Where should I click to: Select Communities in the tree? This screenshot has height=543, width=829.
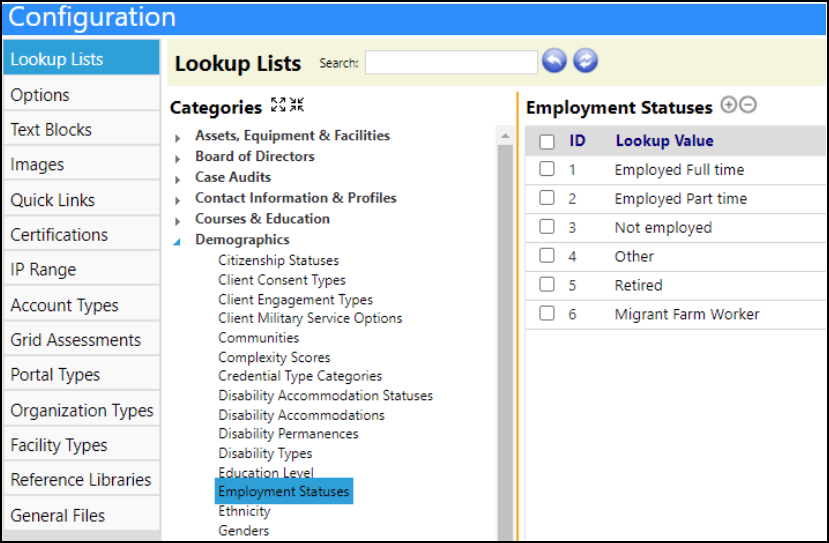[x=259, y=337]
